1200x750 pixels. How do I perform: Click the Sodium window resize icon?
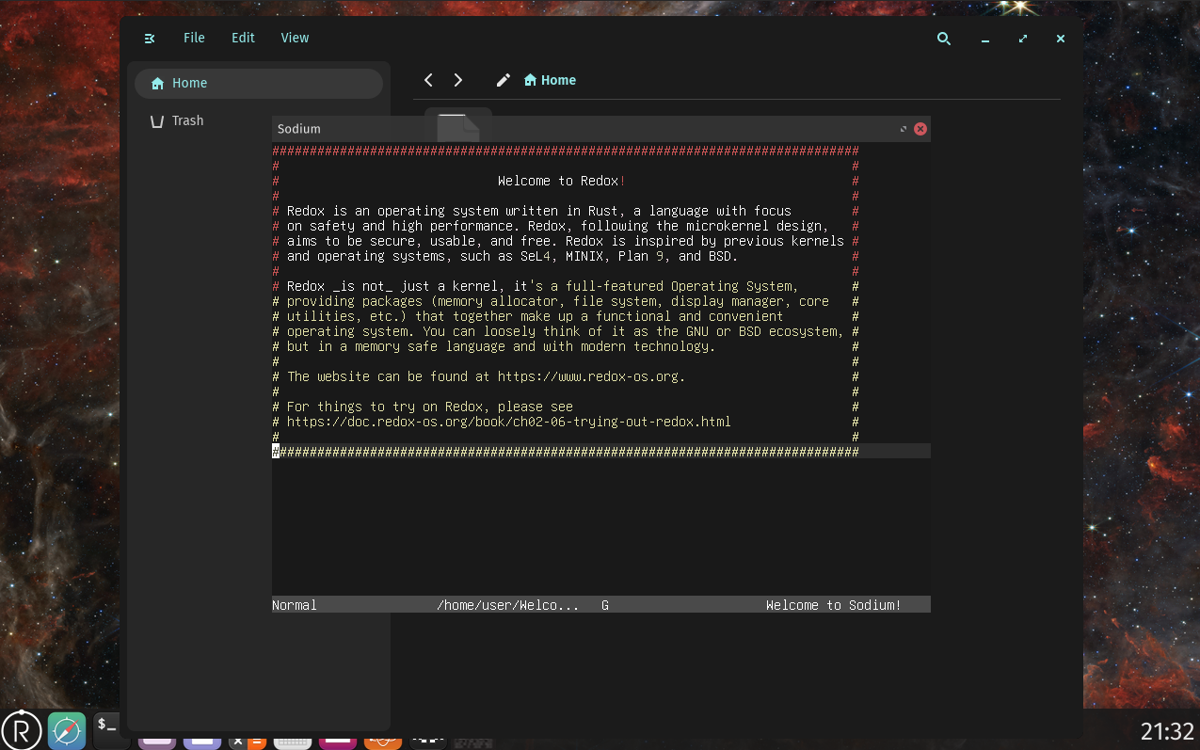click(x=903, y=129)
